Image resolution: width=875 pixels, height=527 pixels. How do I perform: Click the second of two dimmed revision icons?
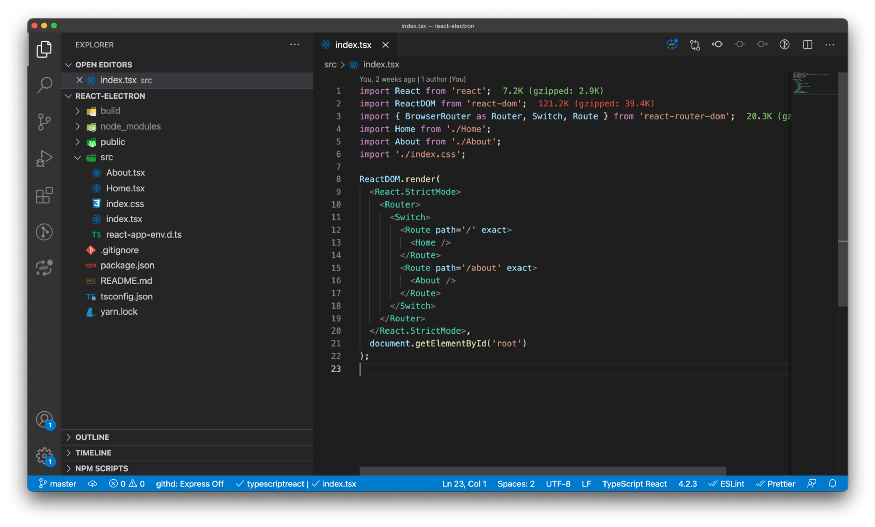pyautogui.click(x=762, y=45)
